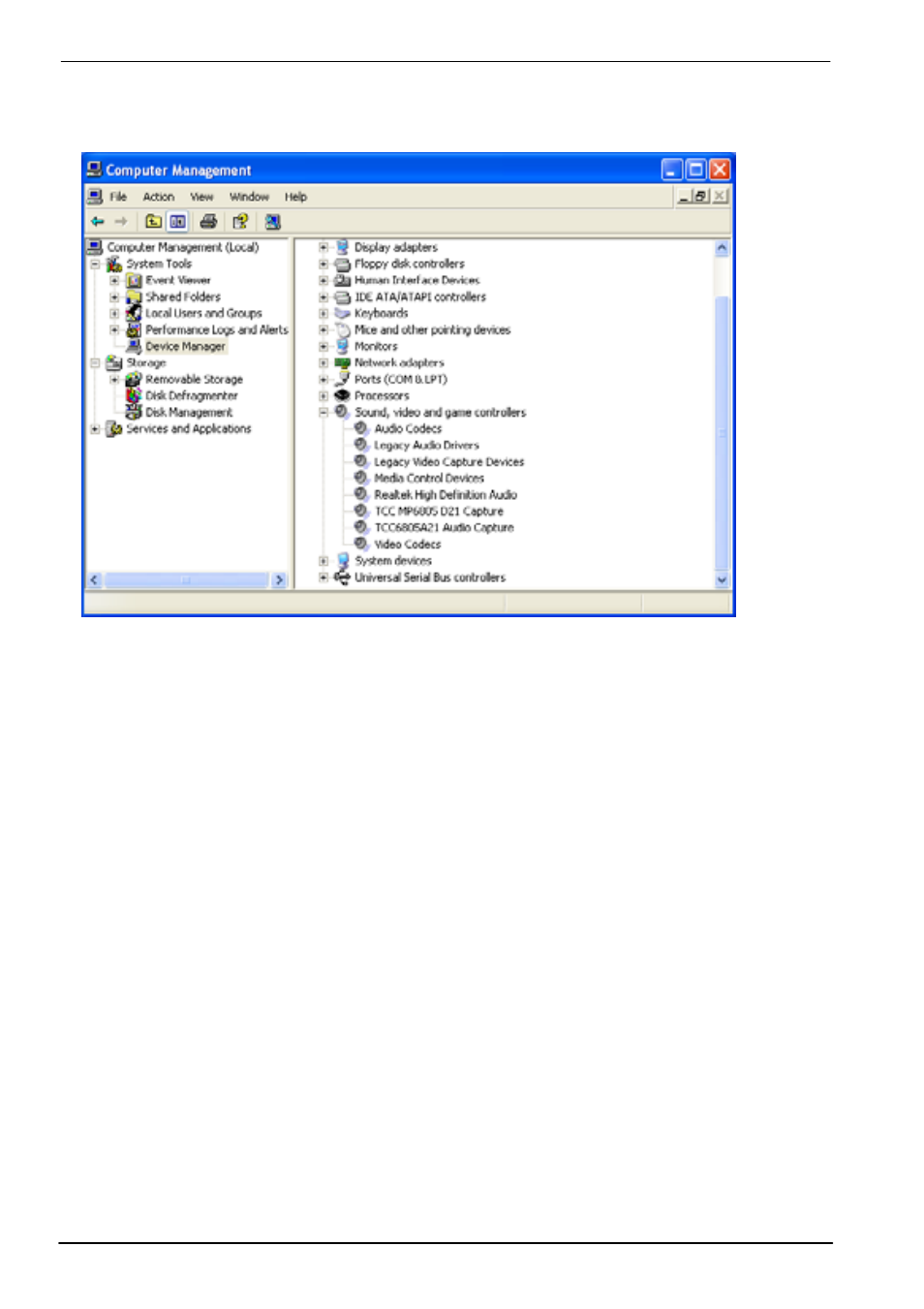Click the System devices icon

click(342, 560)
